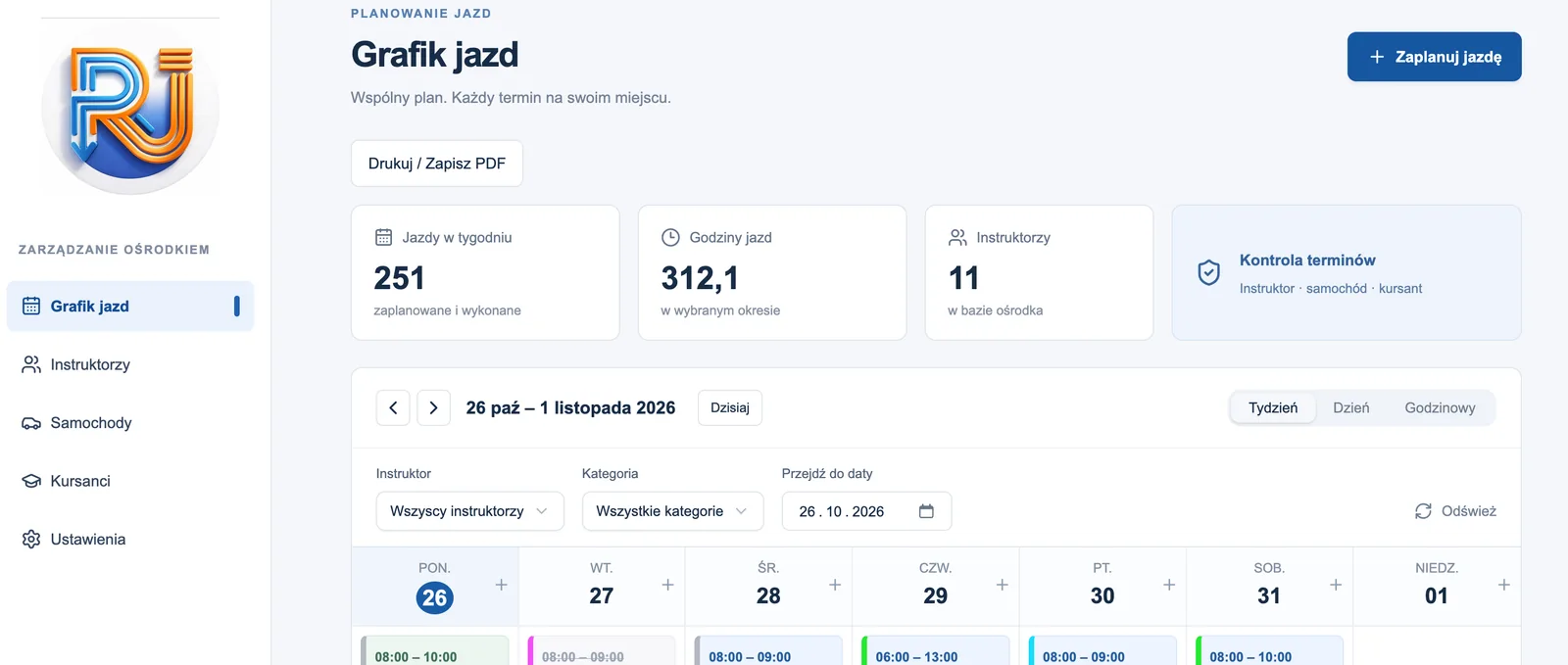Viewport: 1568px width, 665px height.
Task: Open Wszyscy instruktorzy dropdown
Action: point(470,511)
